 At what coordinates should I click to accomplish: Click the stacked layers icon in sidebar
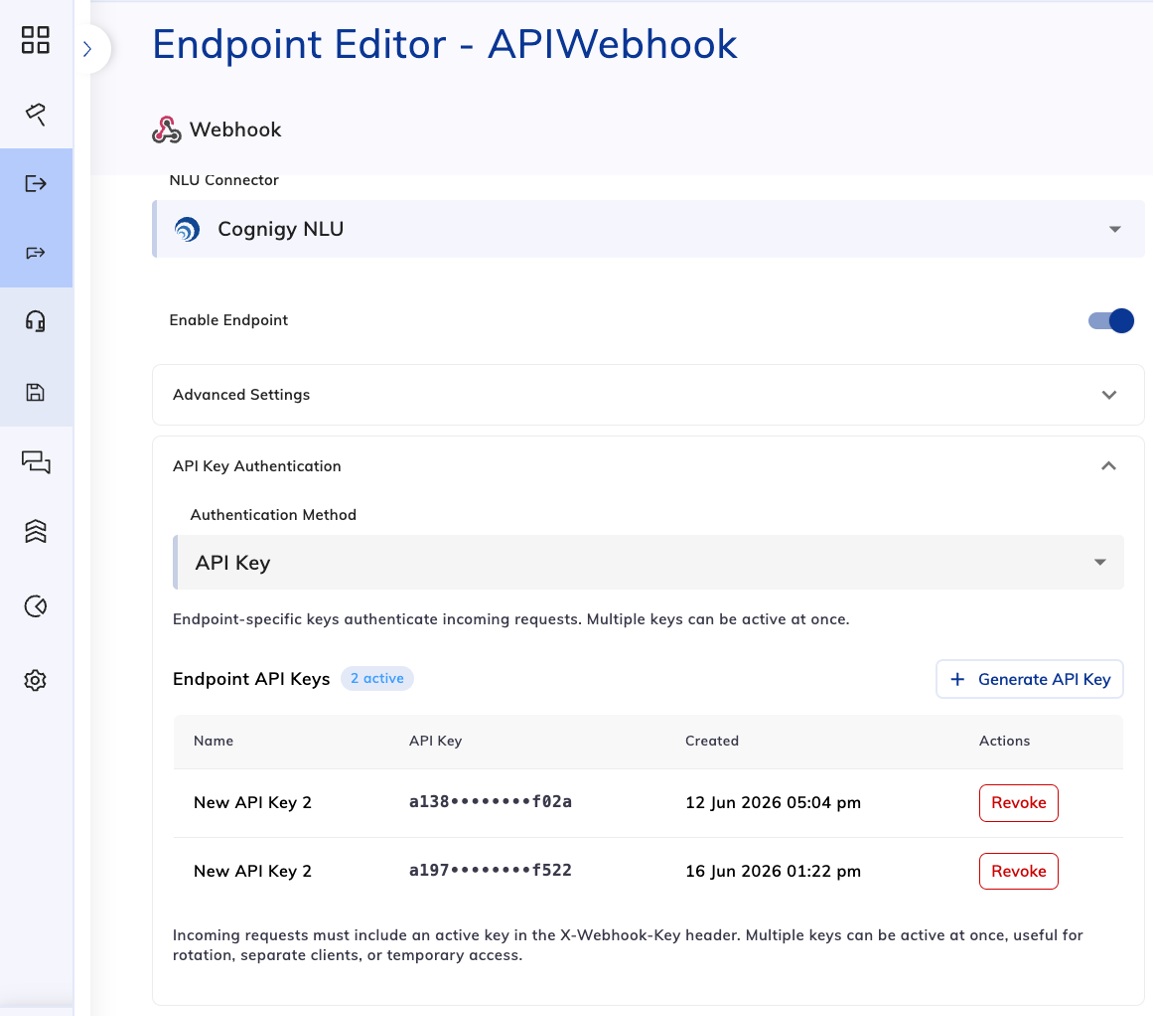click(35, 531)
